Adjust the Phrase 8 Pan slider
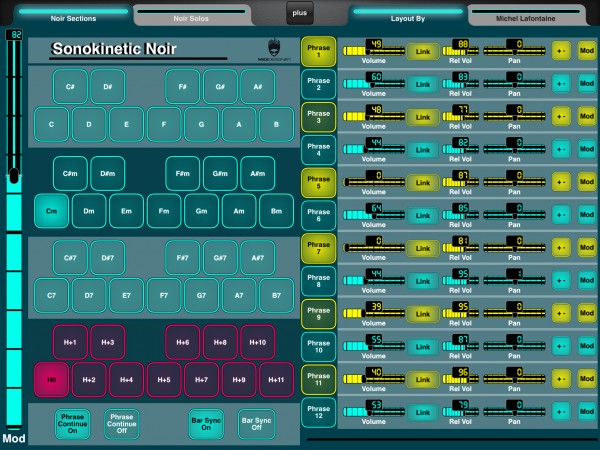 (x=514, y=281)
